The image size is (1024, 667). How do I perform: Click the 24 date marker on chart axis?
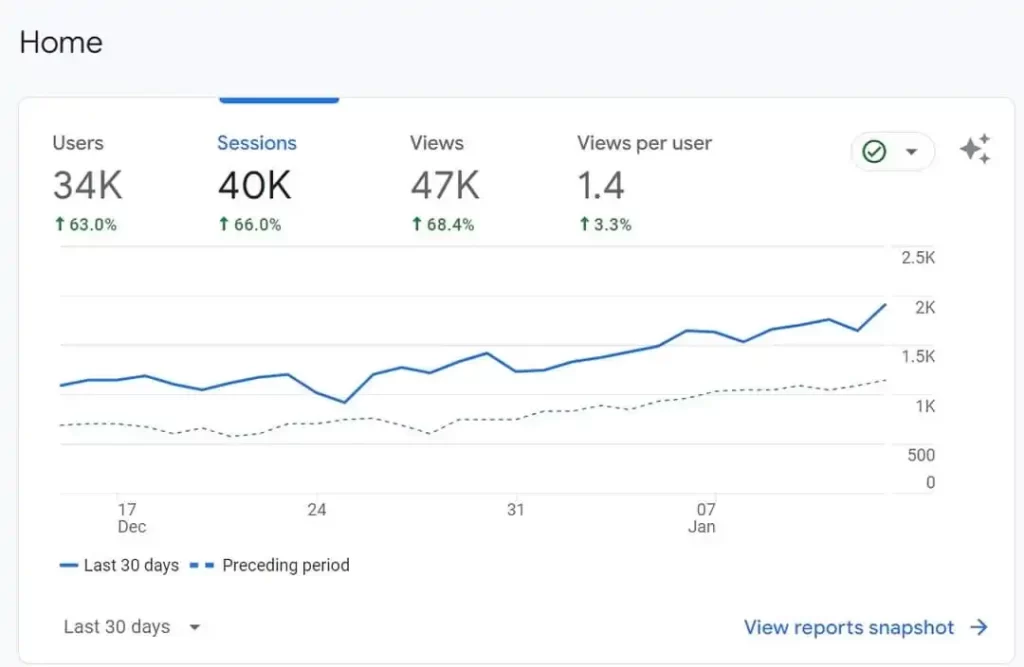317,509
